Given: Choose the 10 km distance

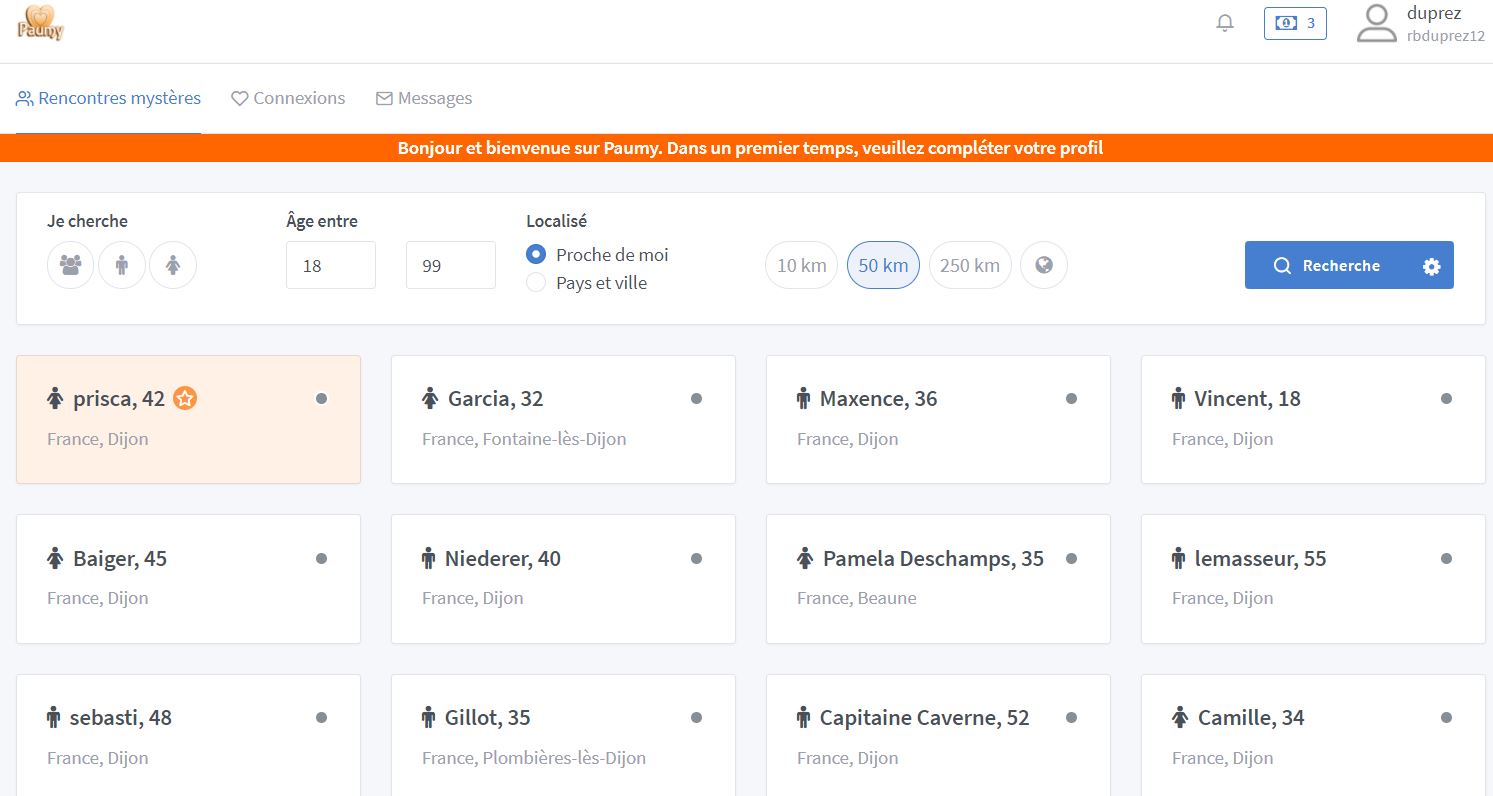Looking at the screenshot, I should (x=801, y=265).
